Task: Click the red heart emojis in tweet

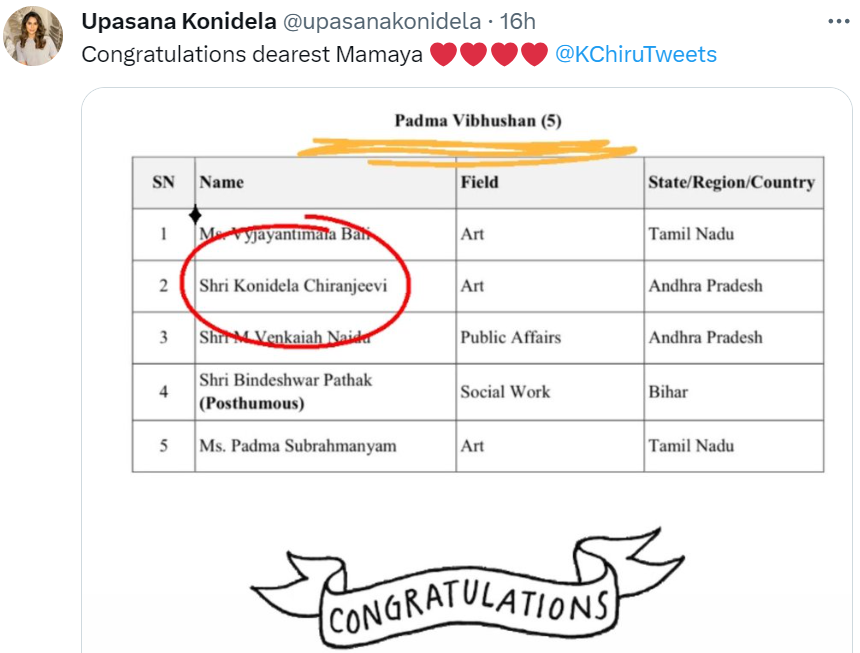Action: pos(489,54)
